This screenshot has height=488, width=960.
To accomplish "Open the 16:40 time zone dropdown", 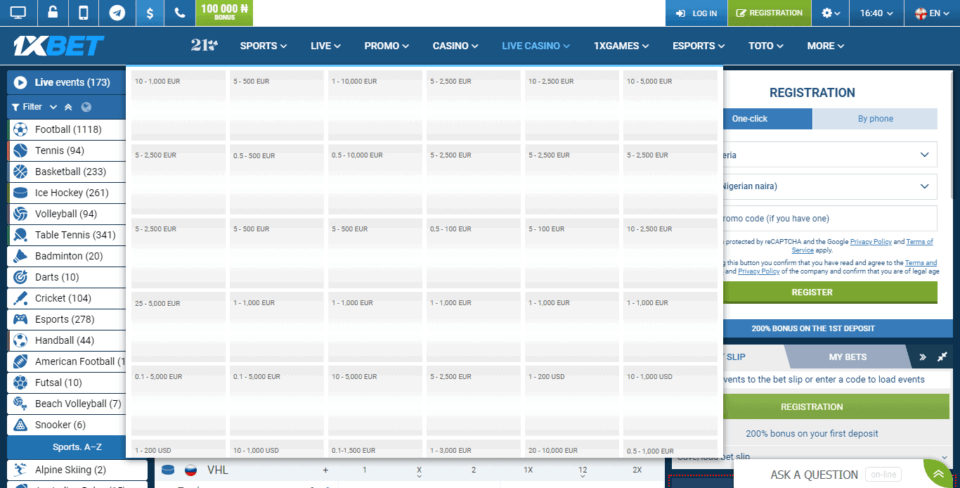I will pos(877,13).
